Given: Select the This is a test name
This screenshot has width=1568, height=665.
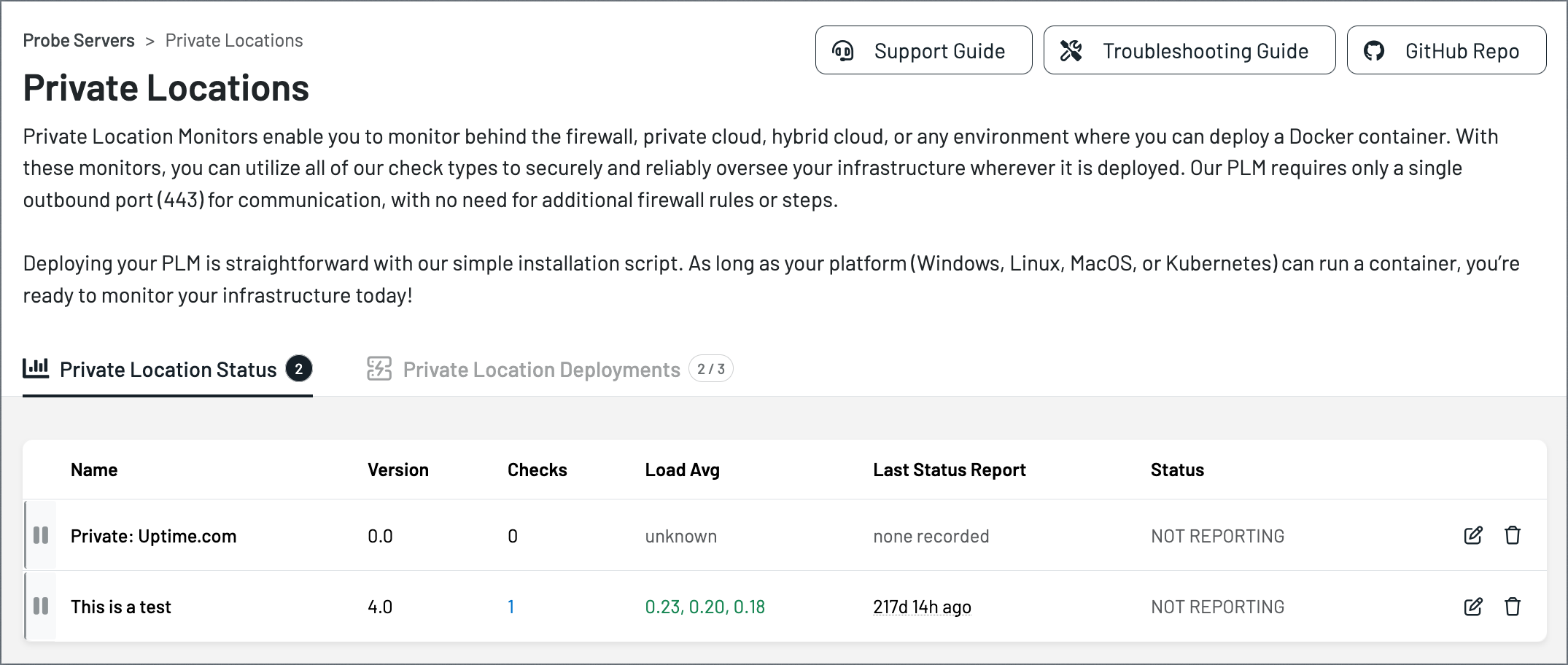Looking at the screenshot, I should pos(121,607).
